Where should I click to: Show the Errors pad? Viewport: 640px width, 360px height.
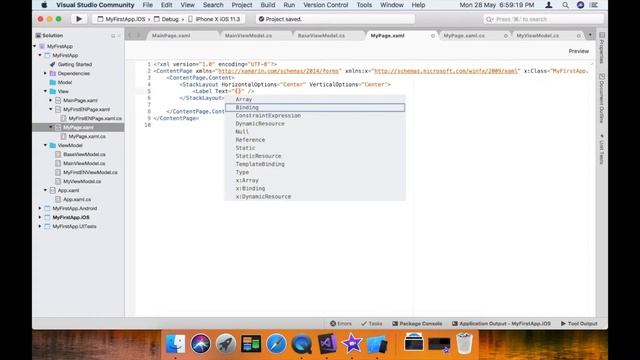click(x=341, y=324)
